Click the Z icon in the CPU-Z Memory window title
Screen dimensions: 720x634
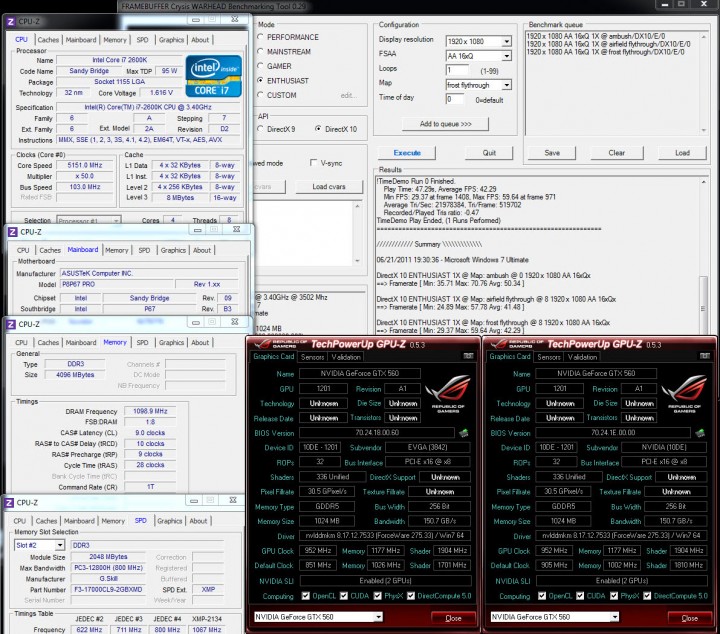coord(11,325)
